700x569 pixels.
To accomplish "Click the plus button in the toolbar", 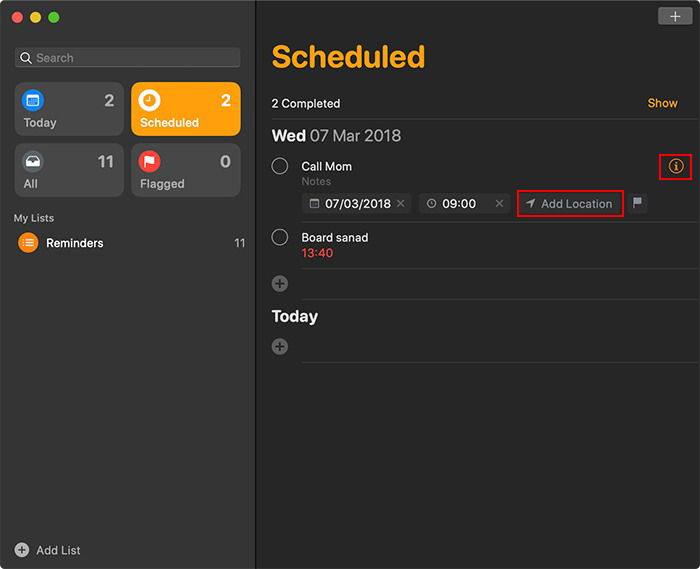I will [675, 16].
